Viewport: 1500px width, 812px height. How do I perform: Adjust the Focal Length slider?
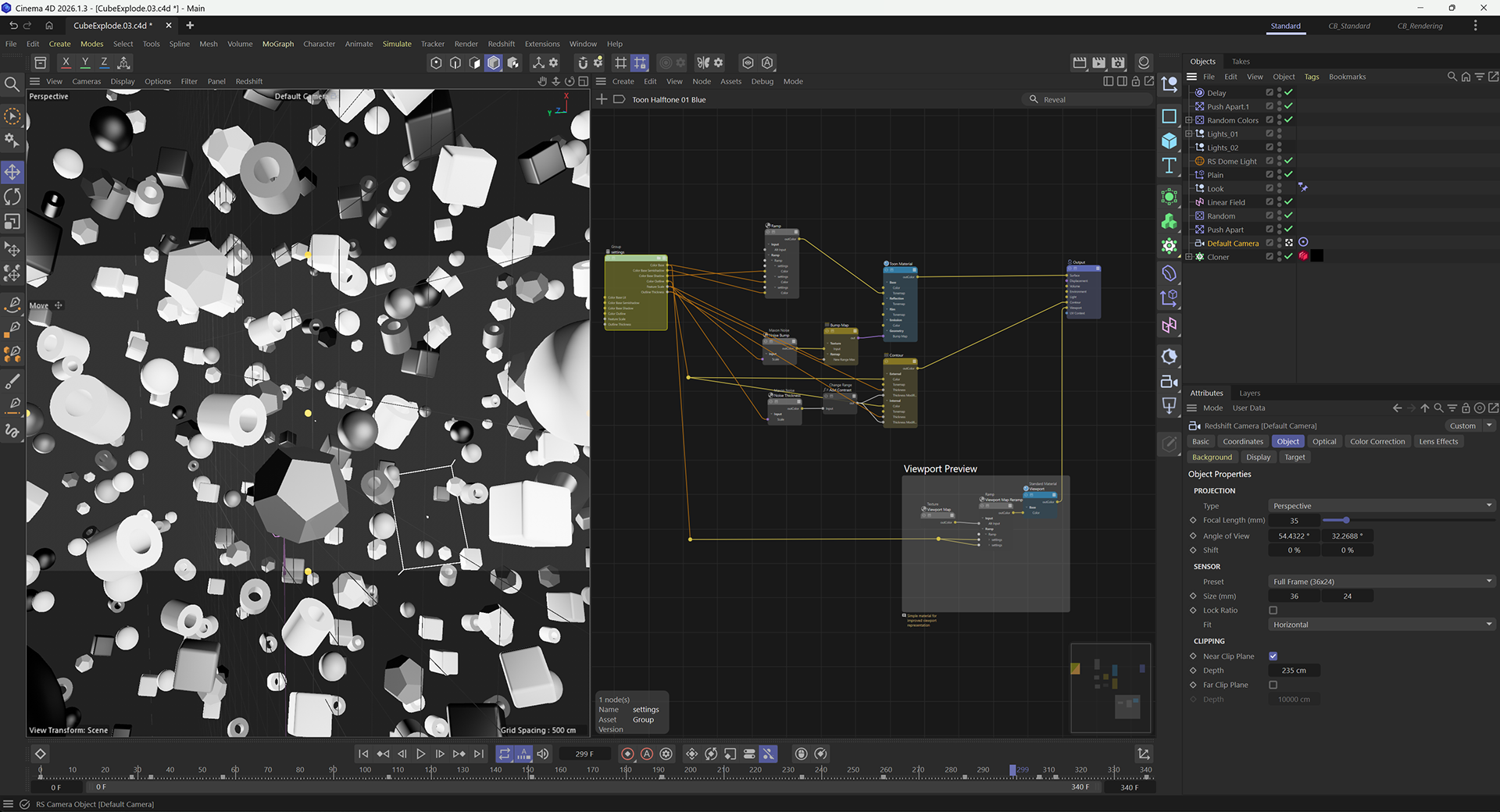pos(1346,520)
